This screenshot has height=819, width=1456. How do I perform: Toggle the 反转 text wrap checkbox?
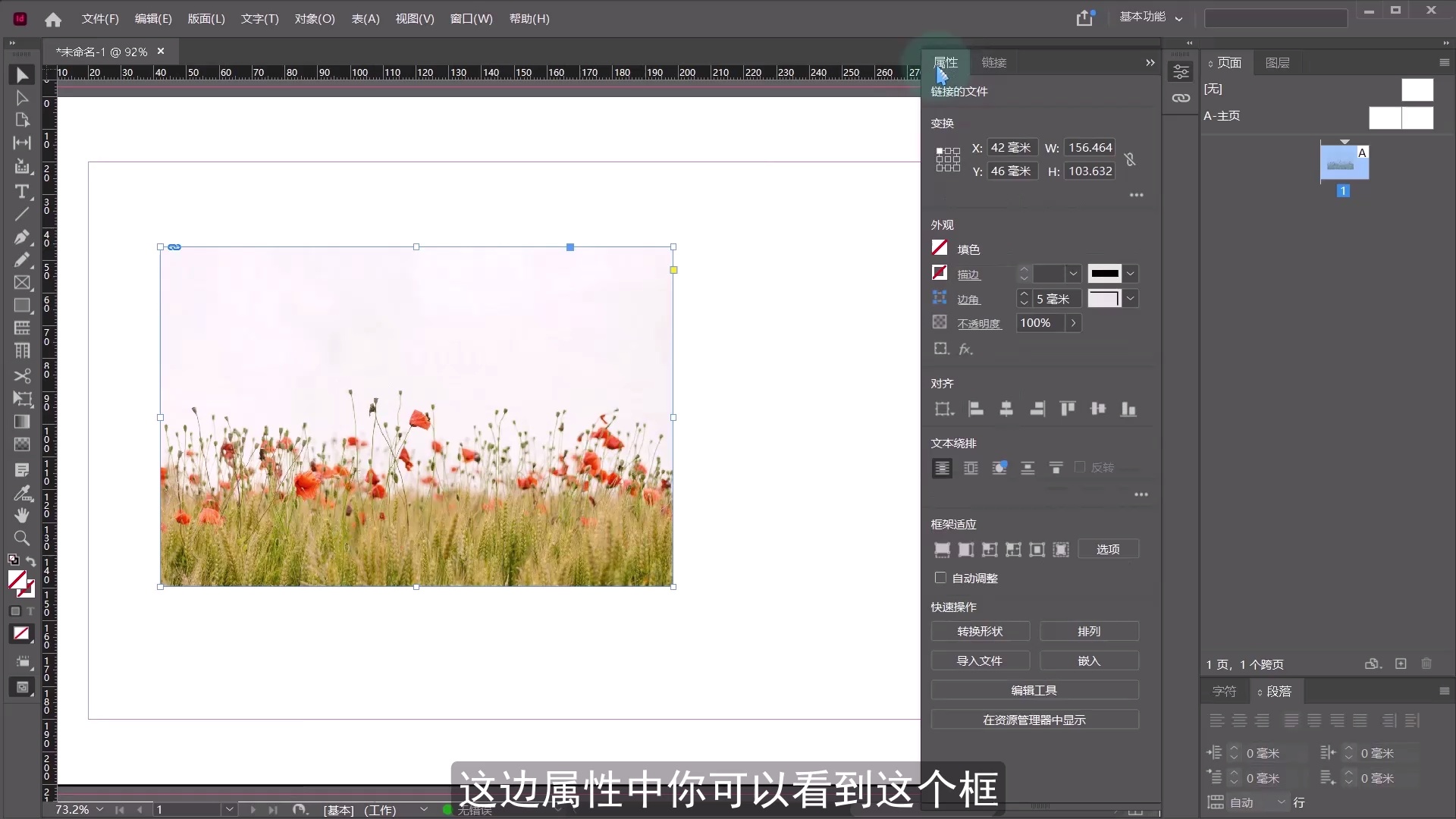1080,467
